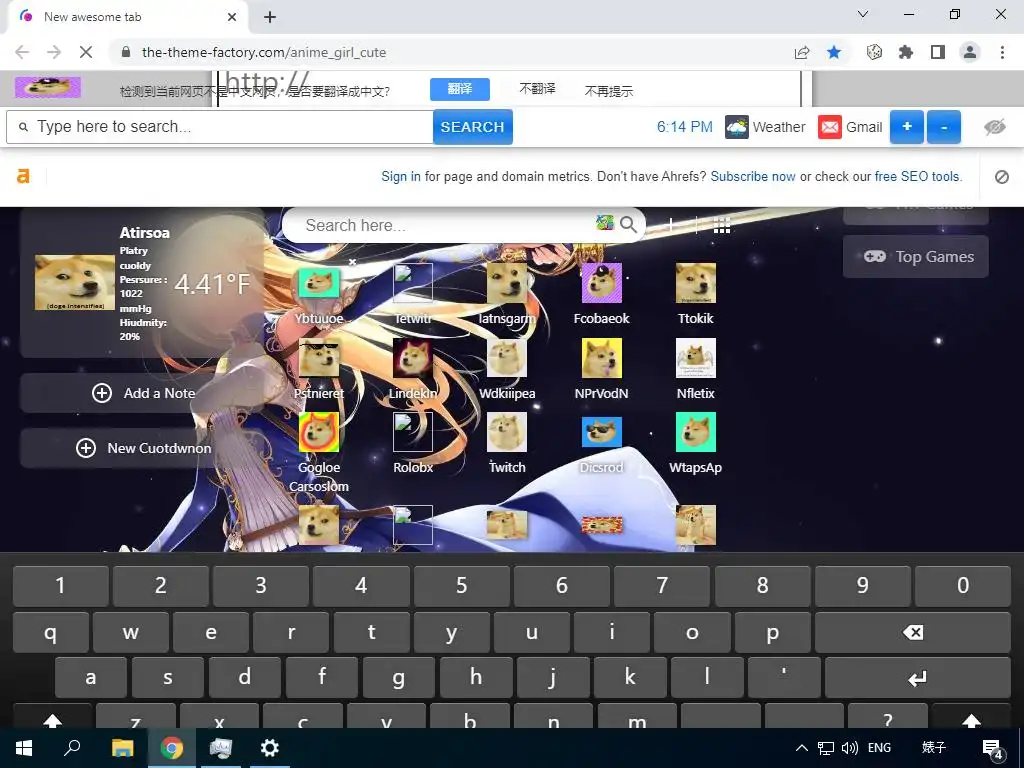
Task: Click the dice extension icon
Action: [874, 52]
